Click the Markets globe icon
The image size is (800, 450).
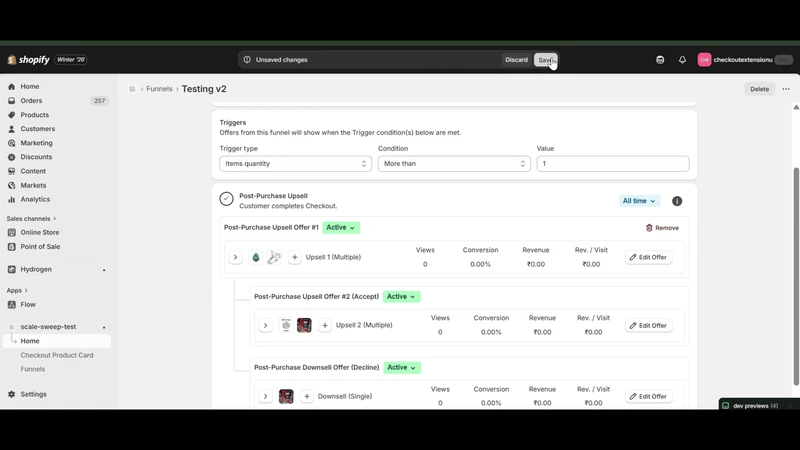click(x=12, y=185)
